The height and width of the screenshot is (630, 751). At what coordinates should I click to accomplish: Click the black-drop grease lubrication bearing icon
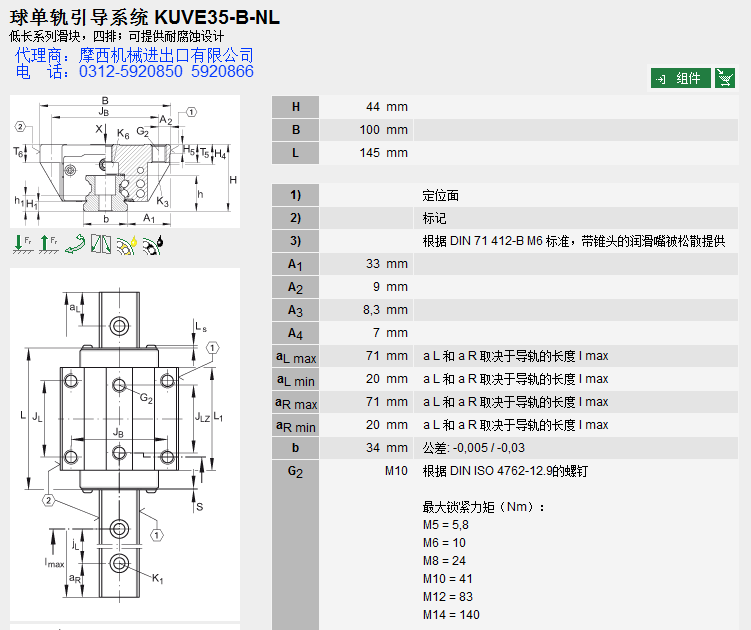[153, 243]
